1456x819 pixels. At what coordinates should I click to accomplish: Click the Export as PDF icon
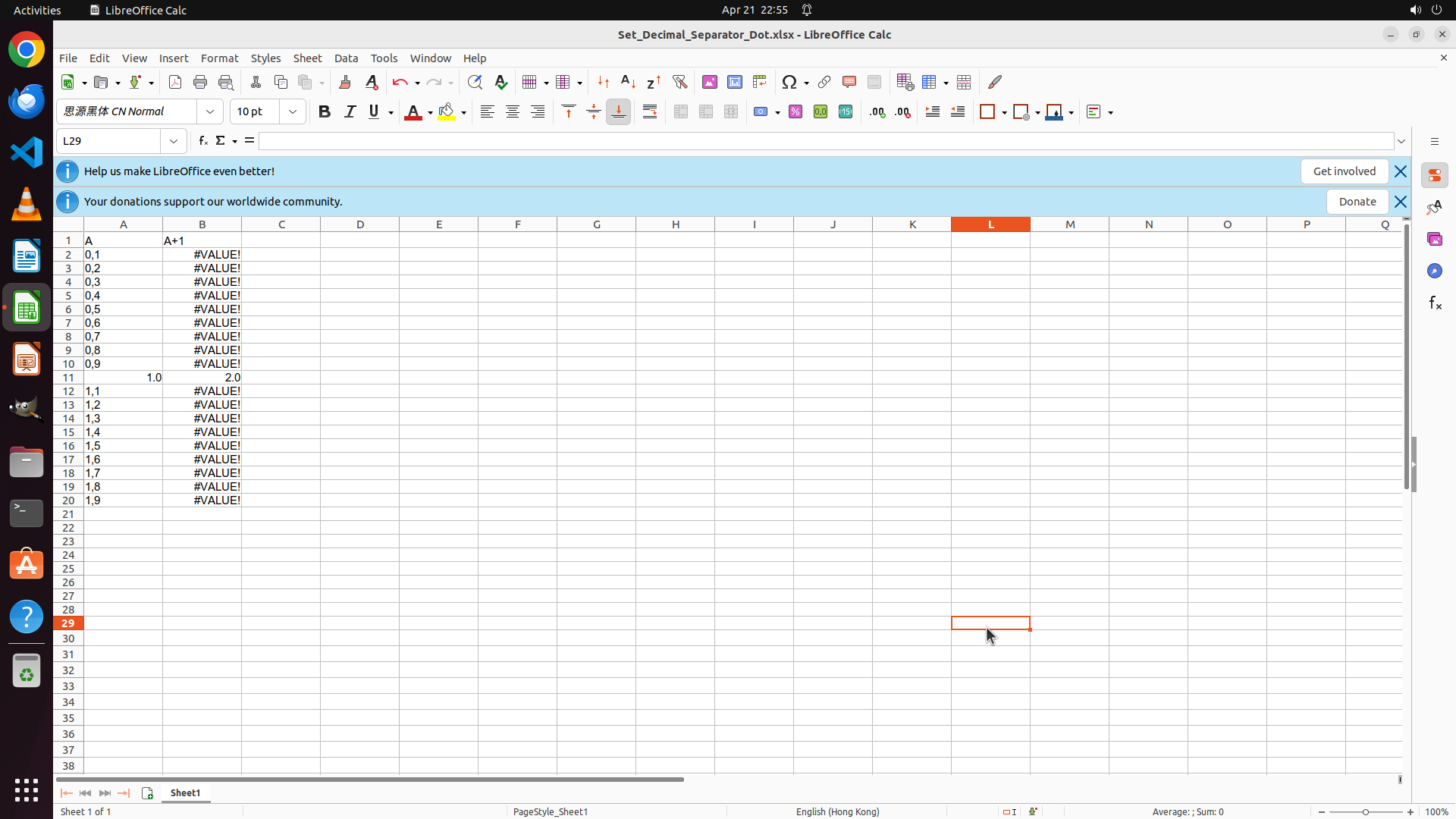175,82
